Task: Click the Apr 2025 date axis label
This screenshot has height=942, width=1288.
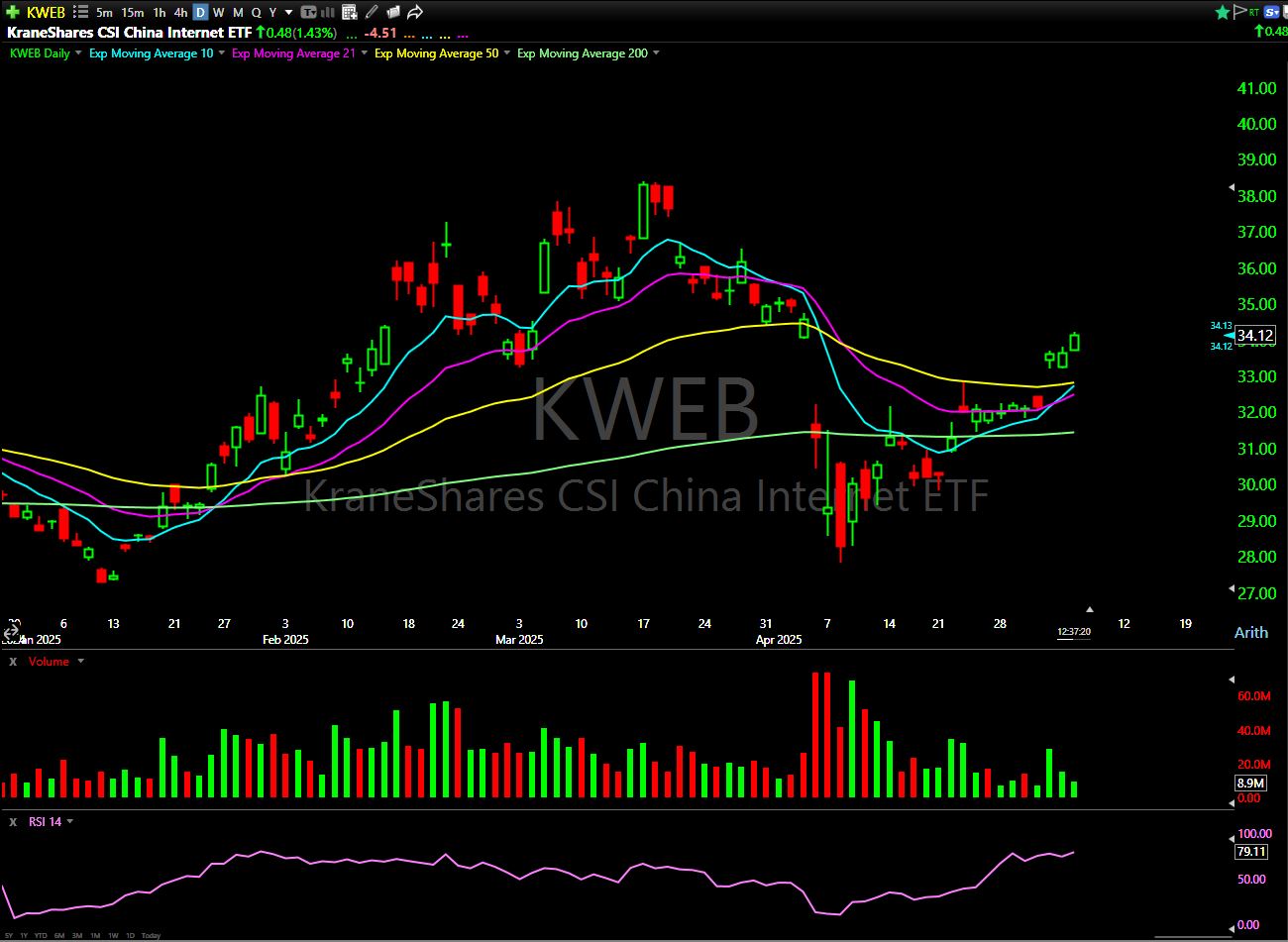Action: pyautogui.click(x=779, y=640)
